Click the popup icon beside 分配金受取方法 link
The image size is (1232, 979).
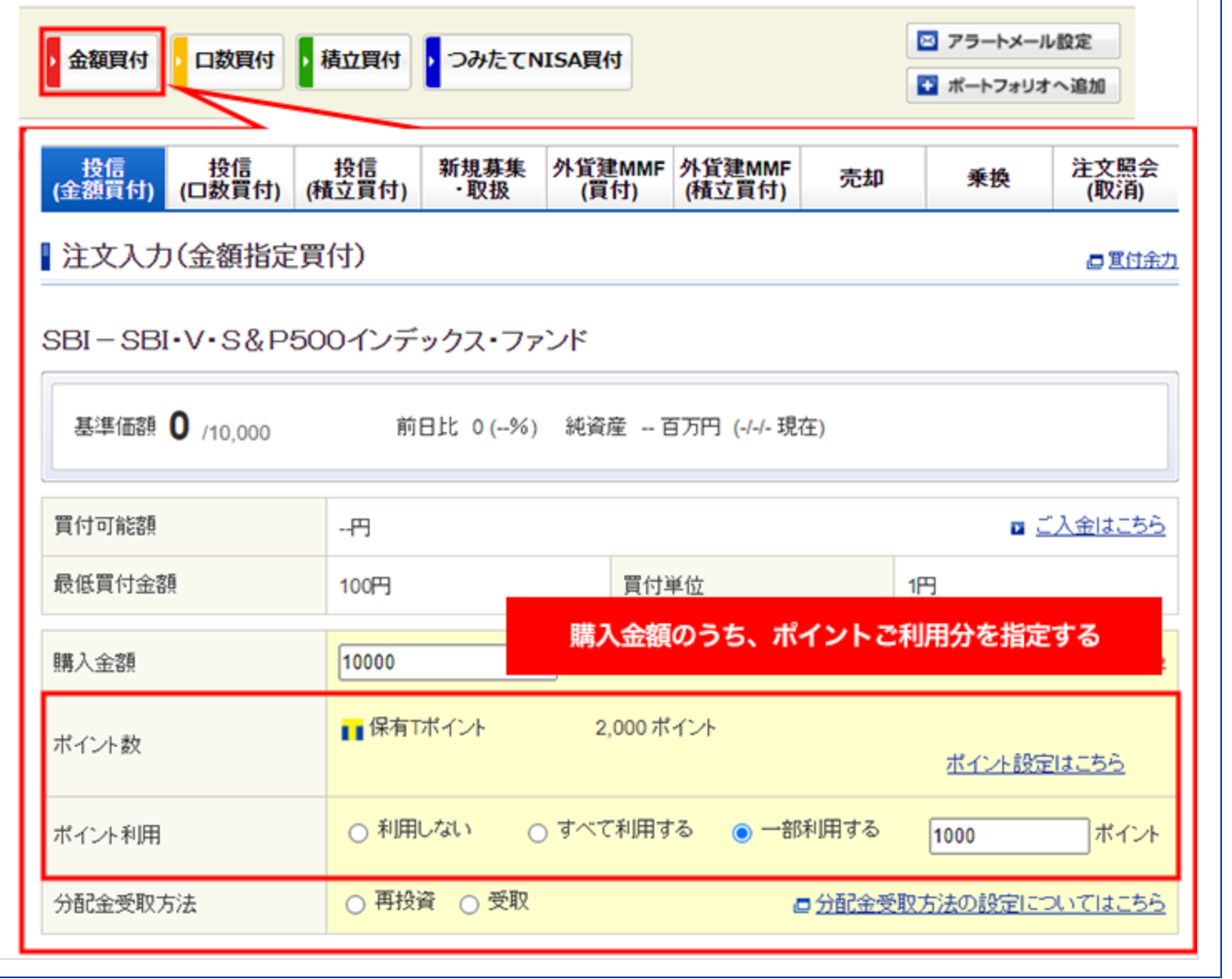(x=802, y=905)
